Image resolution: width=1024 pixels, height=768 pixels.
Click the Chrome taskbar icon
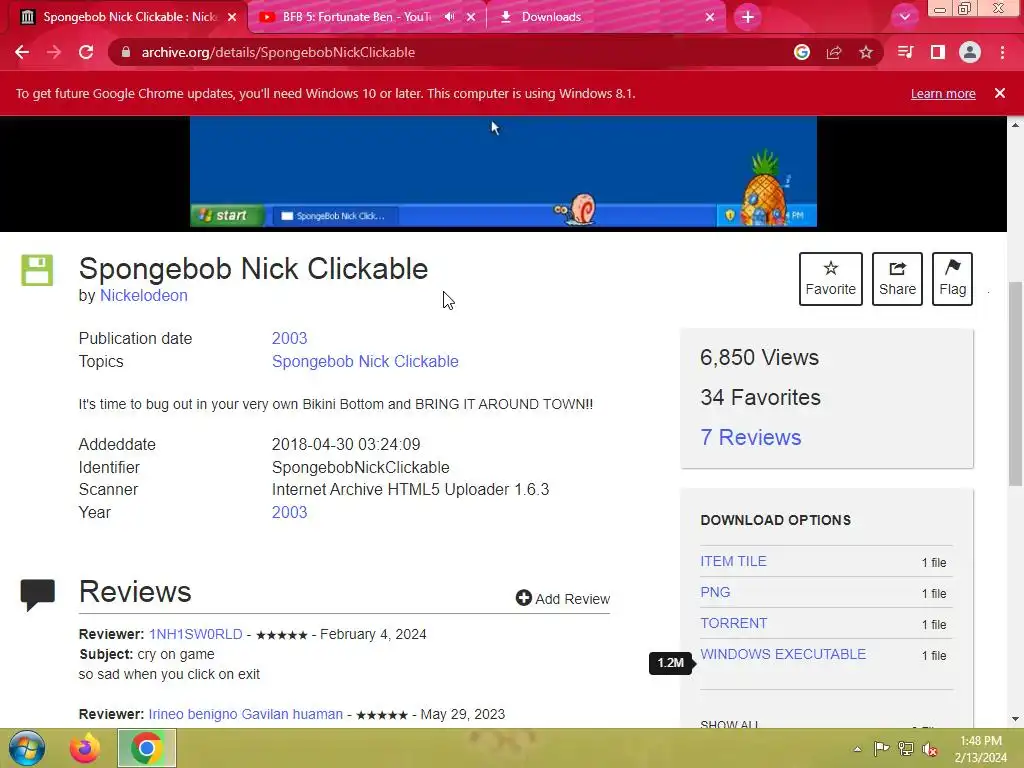coord(146,748)
